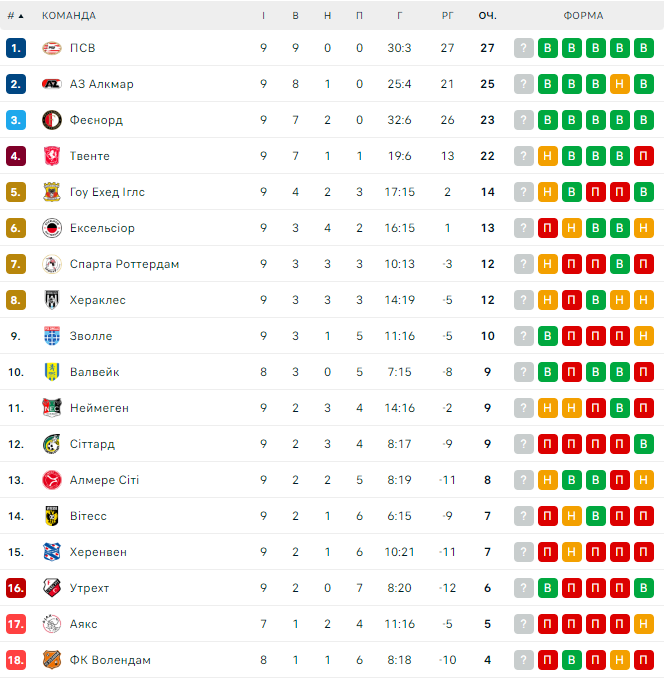Click the Ajax club crest

(x=52, y=624)
